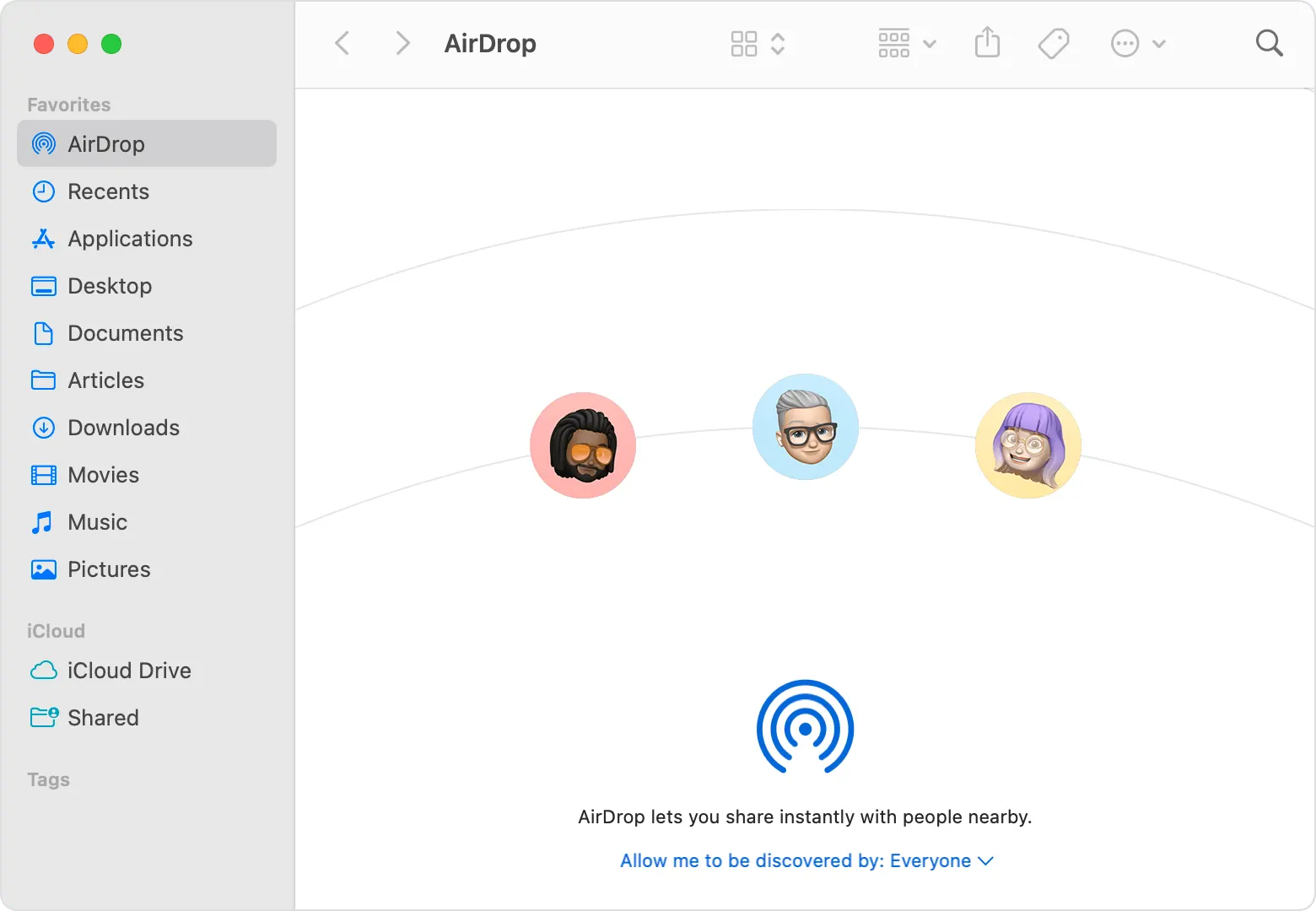Click the iCloud section header
Viewport: 1316px width, 911px height.
click(x=56, y=631)
